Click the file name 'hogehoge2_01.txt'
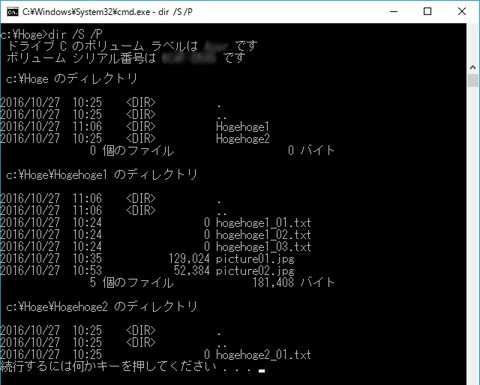The height and width of the screenshot is (385, 480). [x=263, y=355]
